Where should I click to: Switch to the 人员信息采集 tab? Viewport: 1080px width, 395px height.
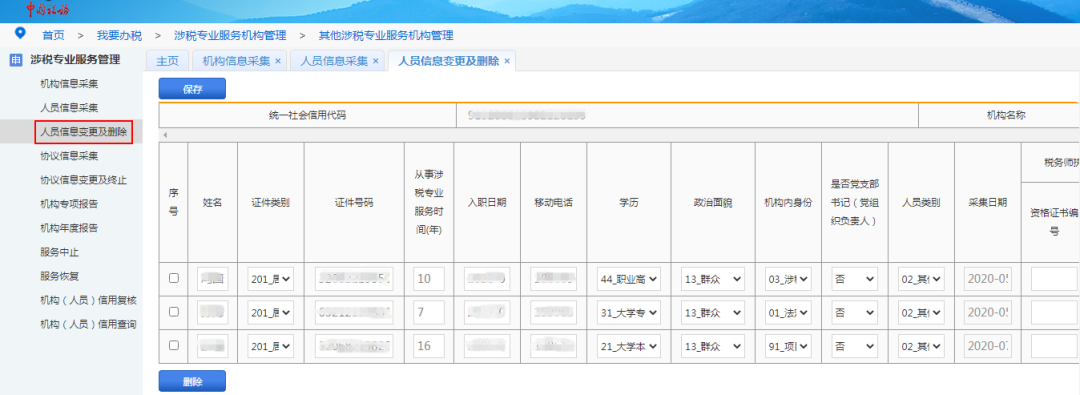(x=335, y=61)
